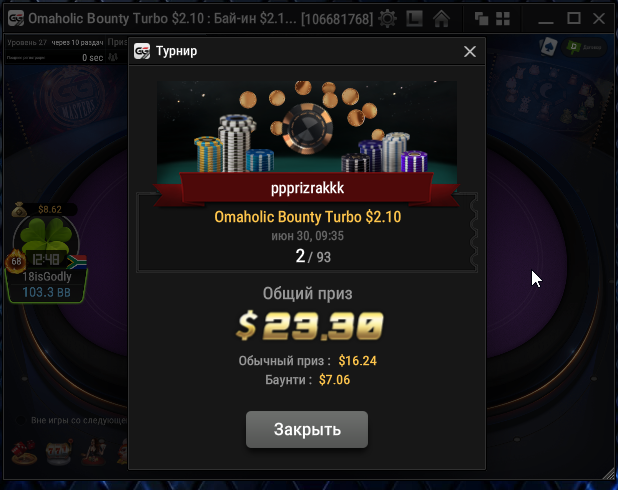Open the 777 slot machine icon
This screenshot has height=490, width=618.
point(59,452)
